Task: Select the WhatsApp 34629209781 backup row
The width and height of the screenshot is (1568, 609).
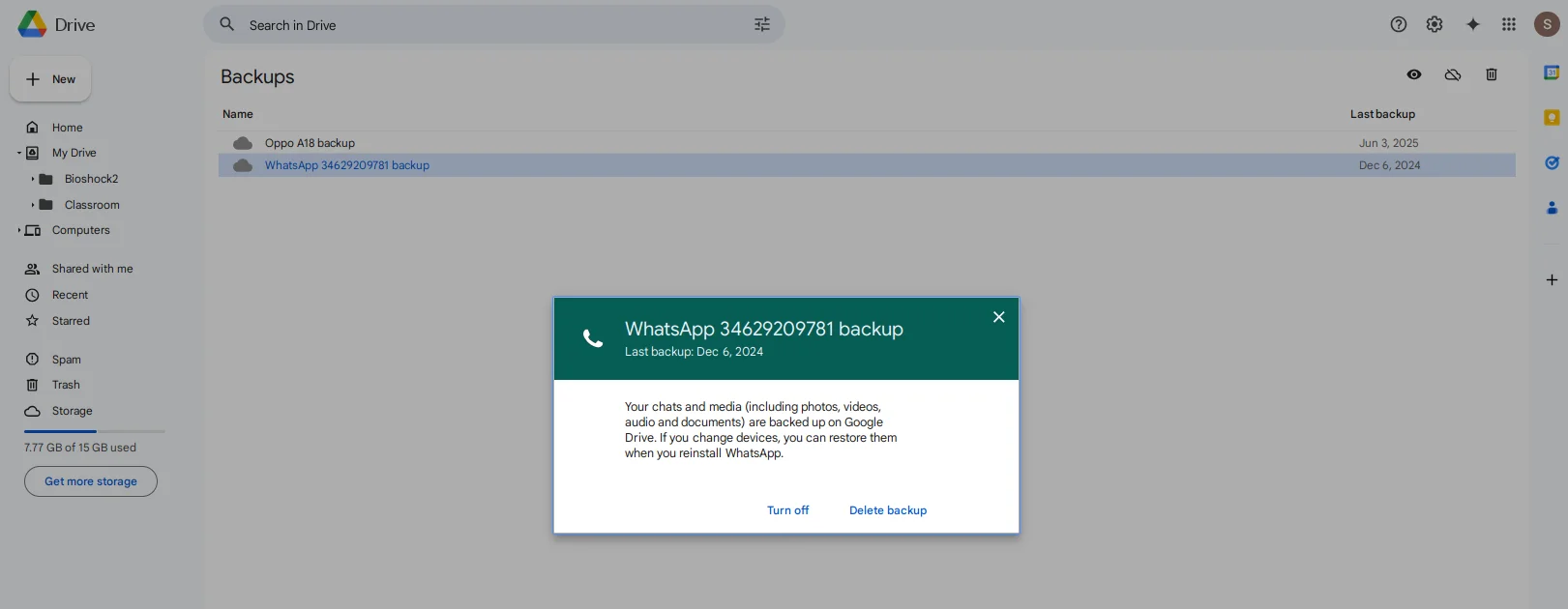Action: [867, 165]
